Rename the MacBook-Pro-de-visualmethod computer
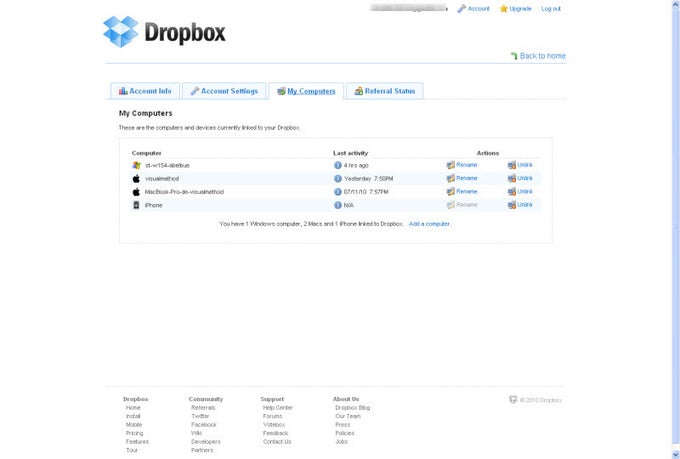Screen dimensions: 680x459 (462, 191)
